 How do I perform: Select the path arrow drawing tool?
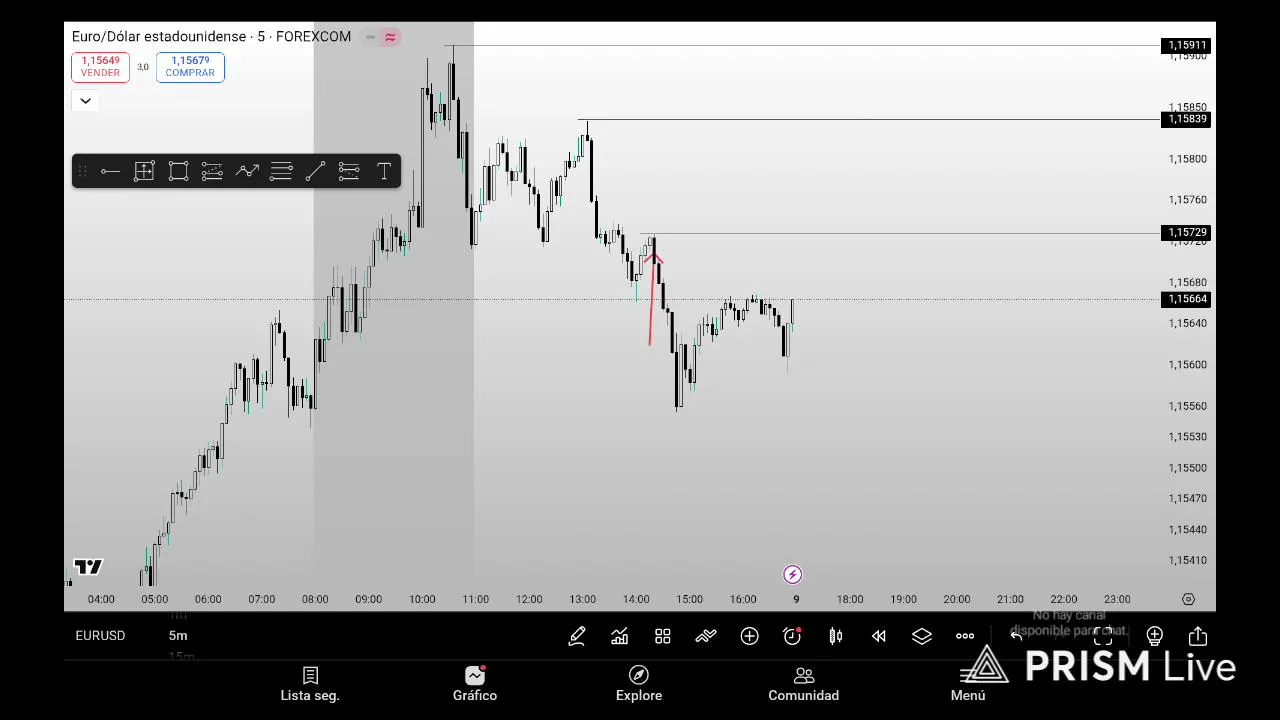[x=247, y=172]
